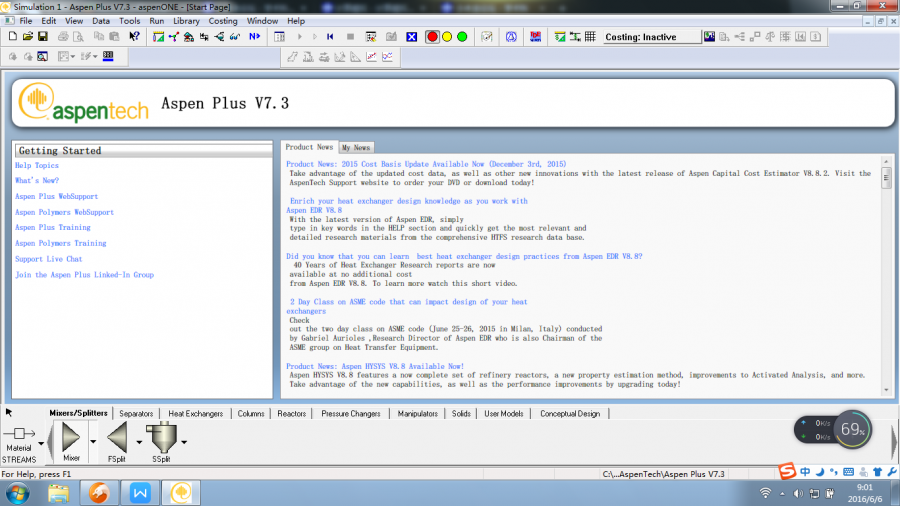The height and width of the screenshot is (506, 900).
Task: Click the blue N> Next button
Action: click(x=254, y=37)
